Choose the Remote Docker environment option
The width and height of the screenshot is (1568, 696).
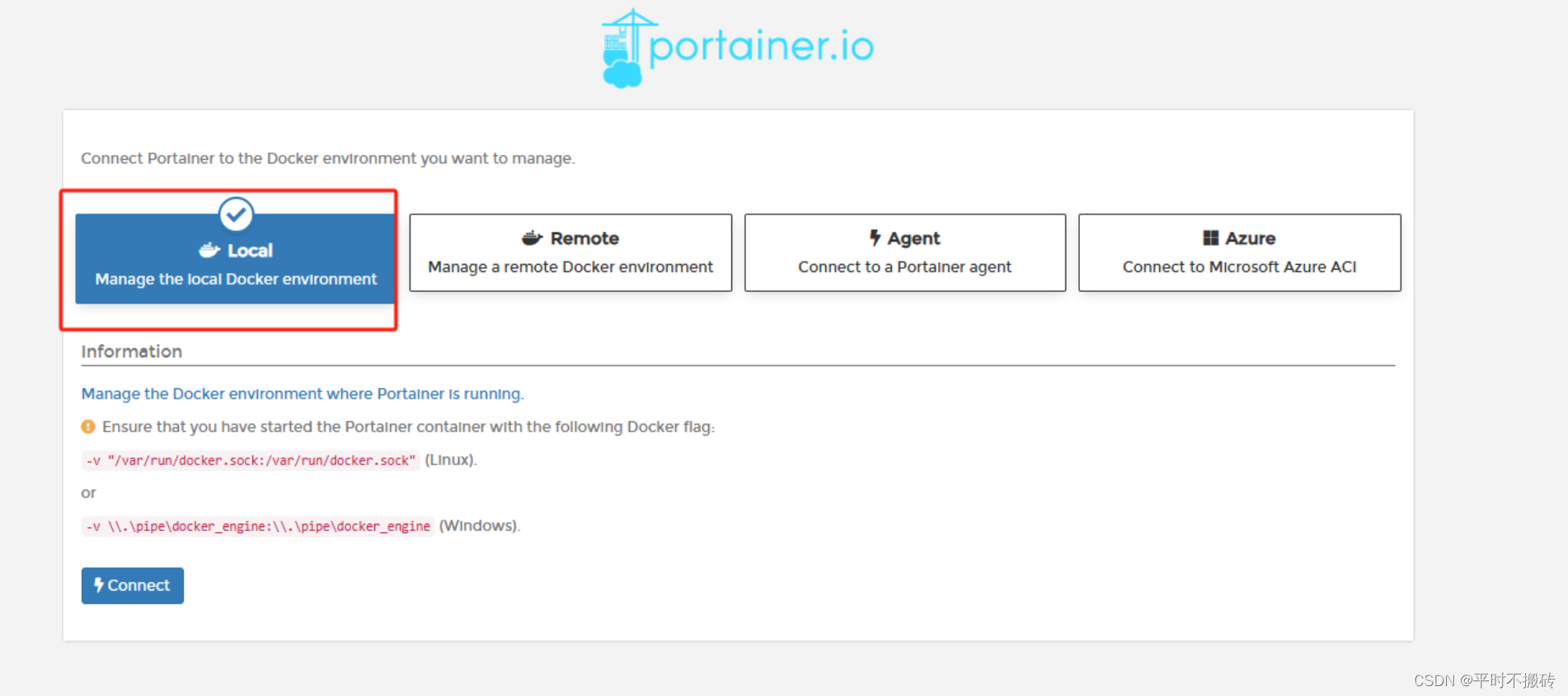(x=570, y=252)
